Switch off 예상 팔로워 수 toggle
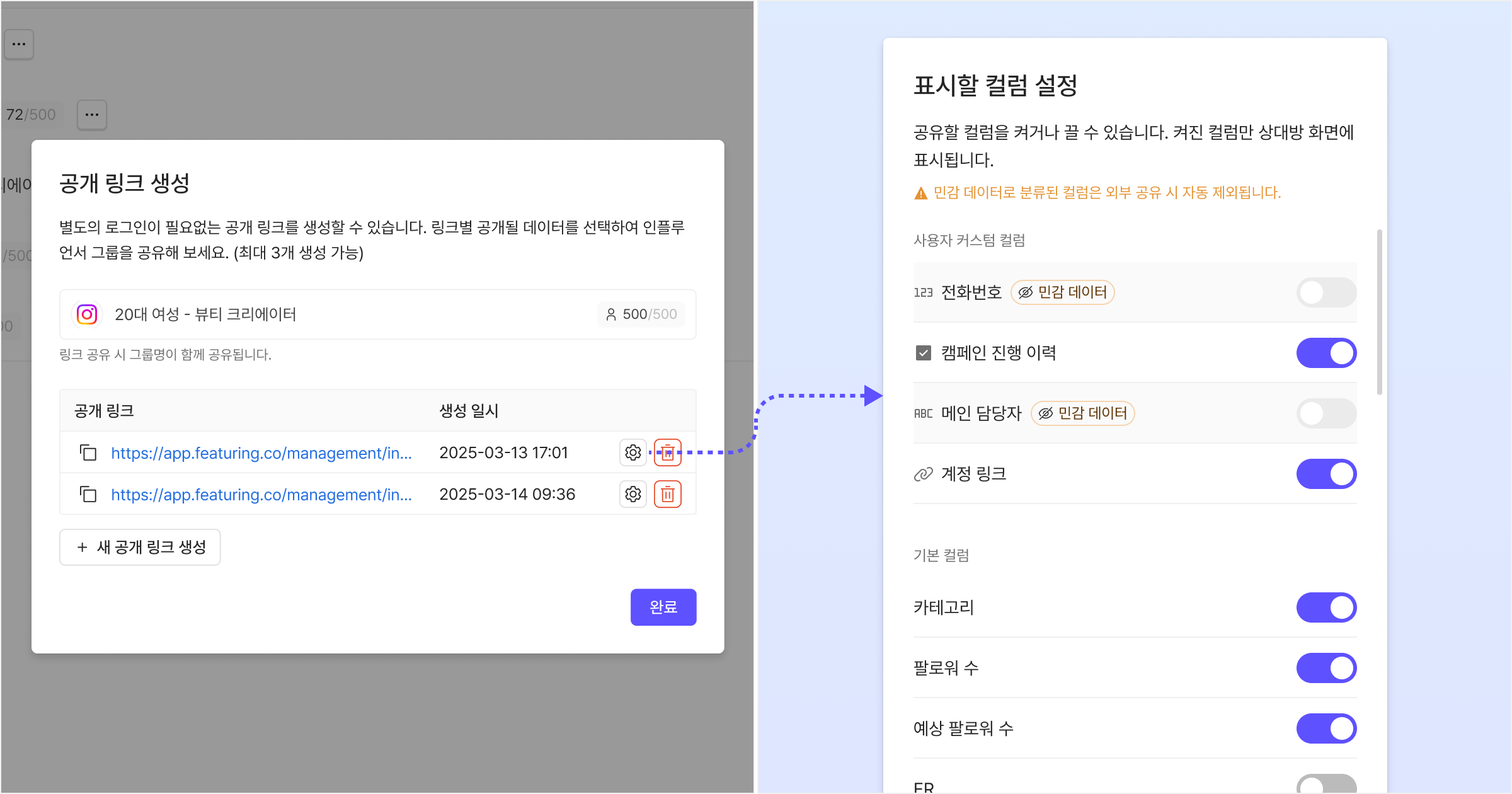1512x794 pixels. point(1326,728)
